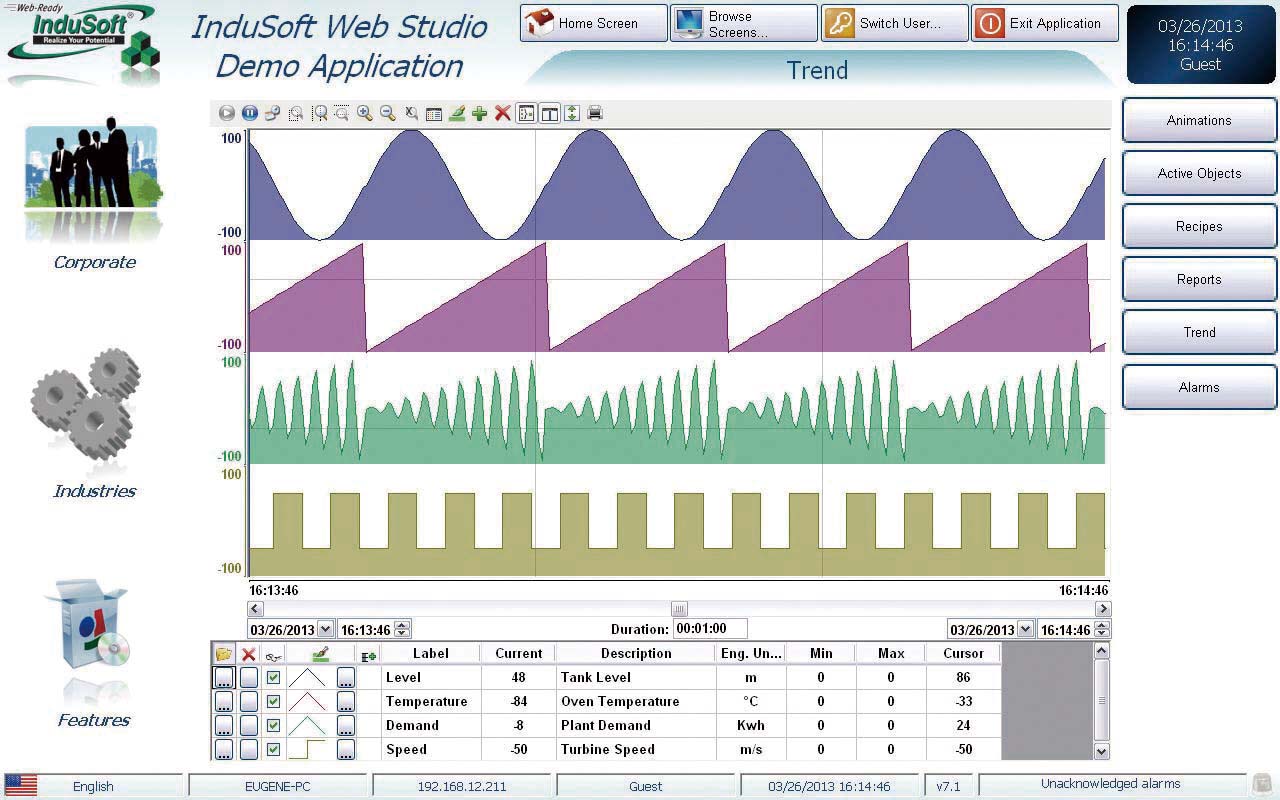This screenshot has height=800, width=1280.
Task: Toggle multiple sections view icon in toolbar
Action: point(526,114)
